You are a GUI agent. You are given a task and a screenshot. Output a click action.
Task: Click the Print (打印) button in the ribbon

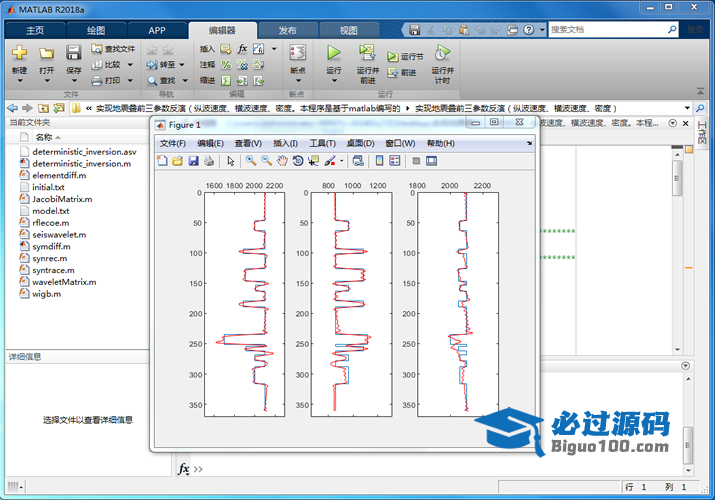[107, 81]
